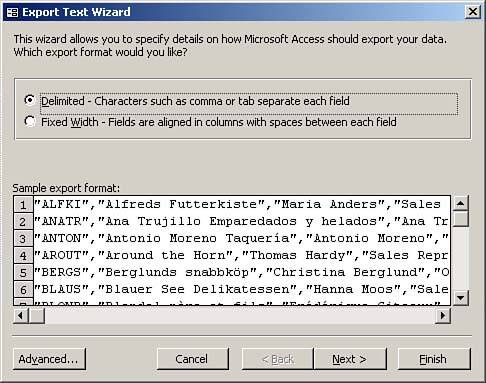
Task: Click the sample preview scroll-down arrow
Action: click(x=460, y=297)
